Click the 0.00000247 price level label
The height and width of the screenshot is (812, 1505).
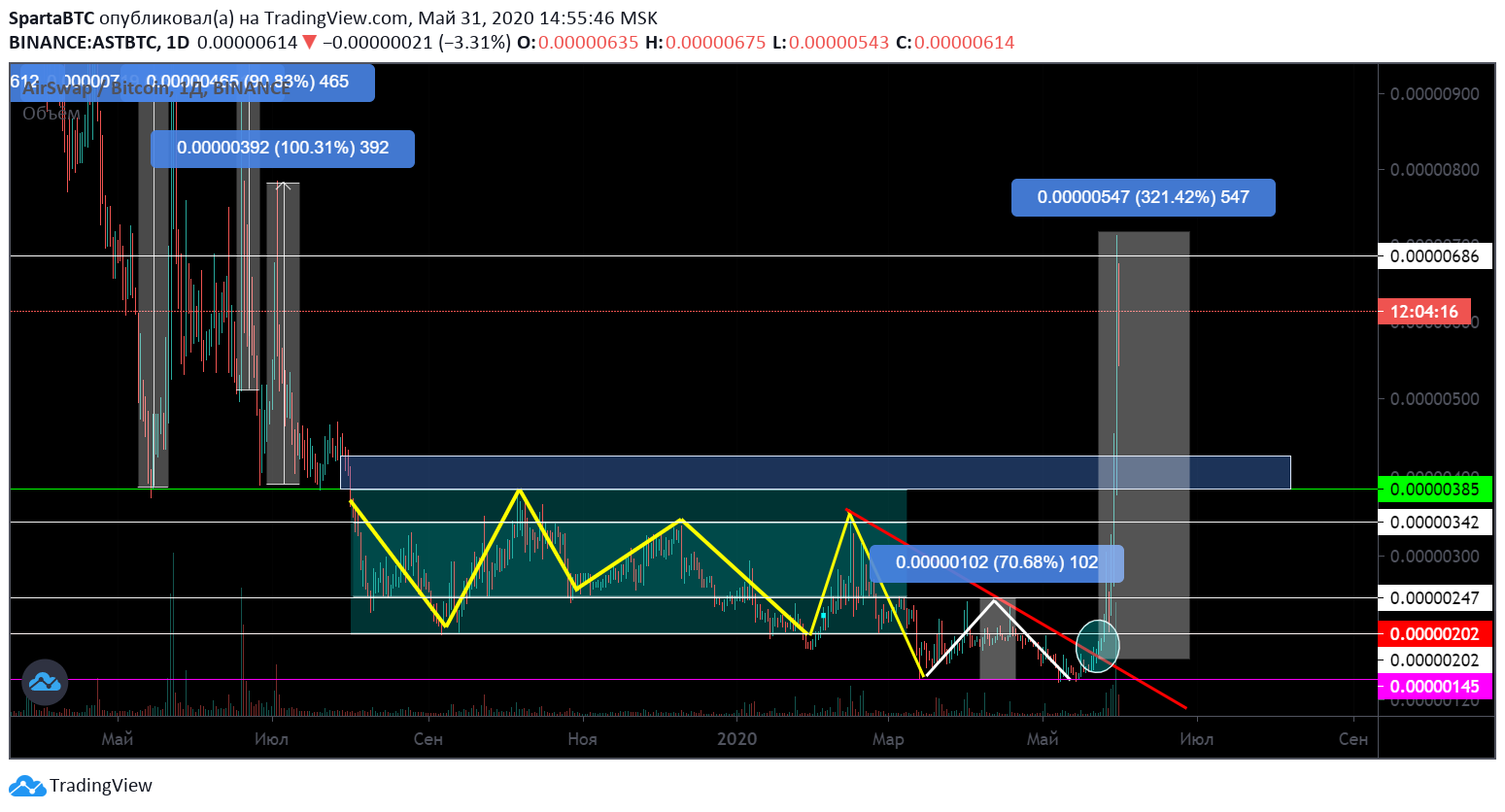(1434, 598)
